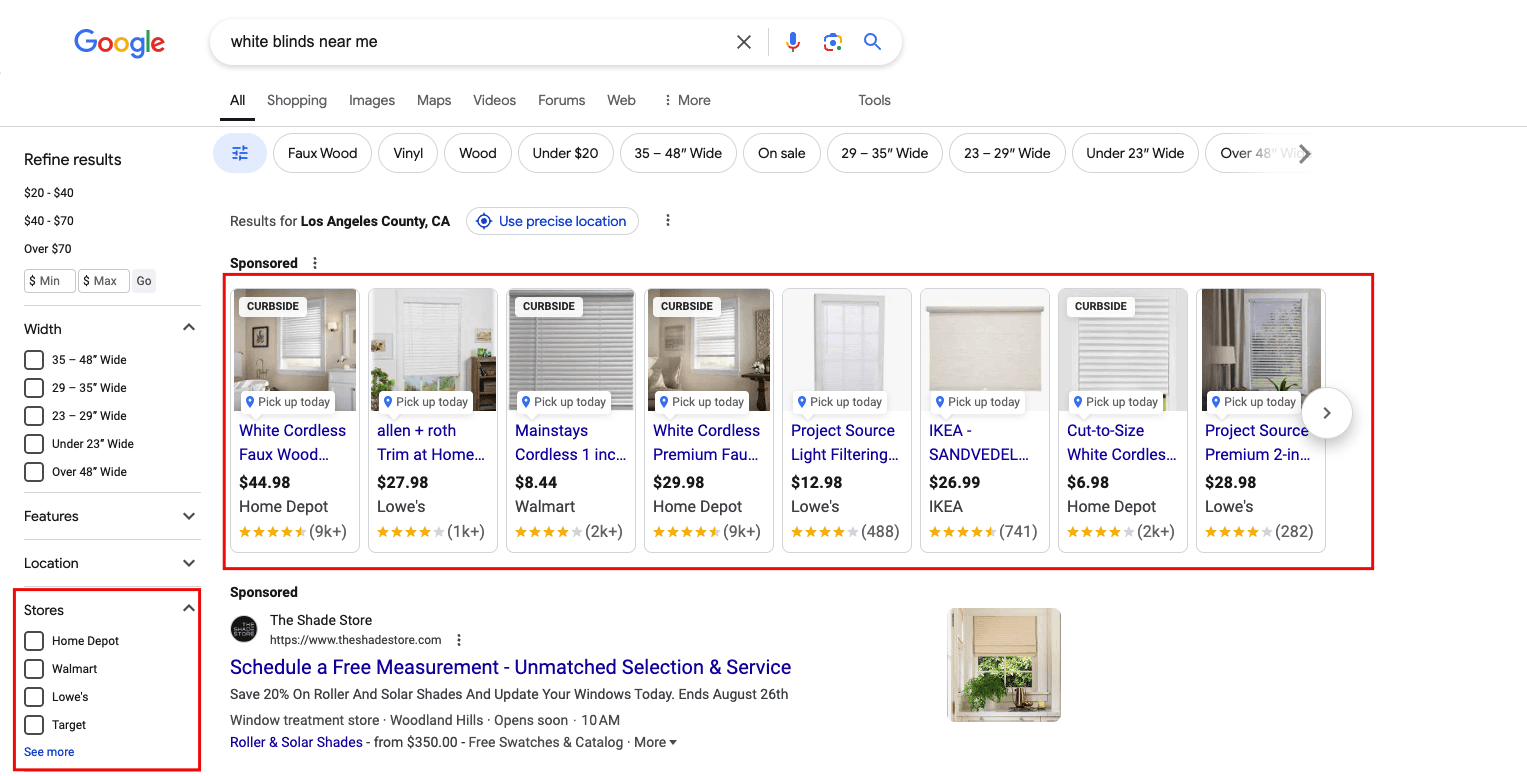
Task: Click the next arrow on product carousel
Action: [x=1326, y=412]
